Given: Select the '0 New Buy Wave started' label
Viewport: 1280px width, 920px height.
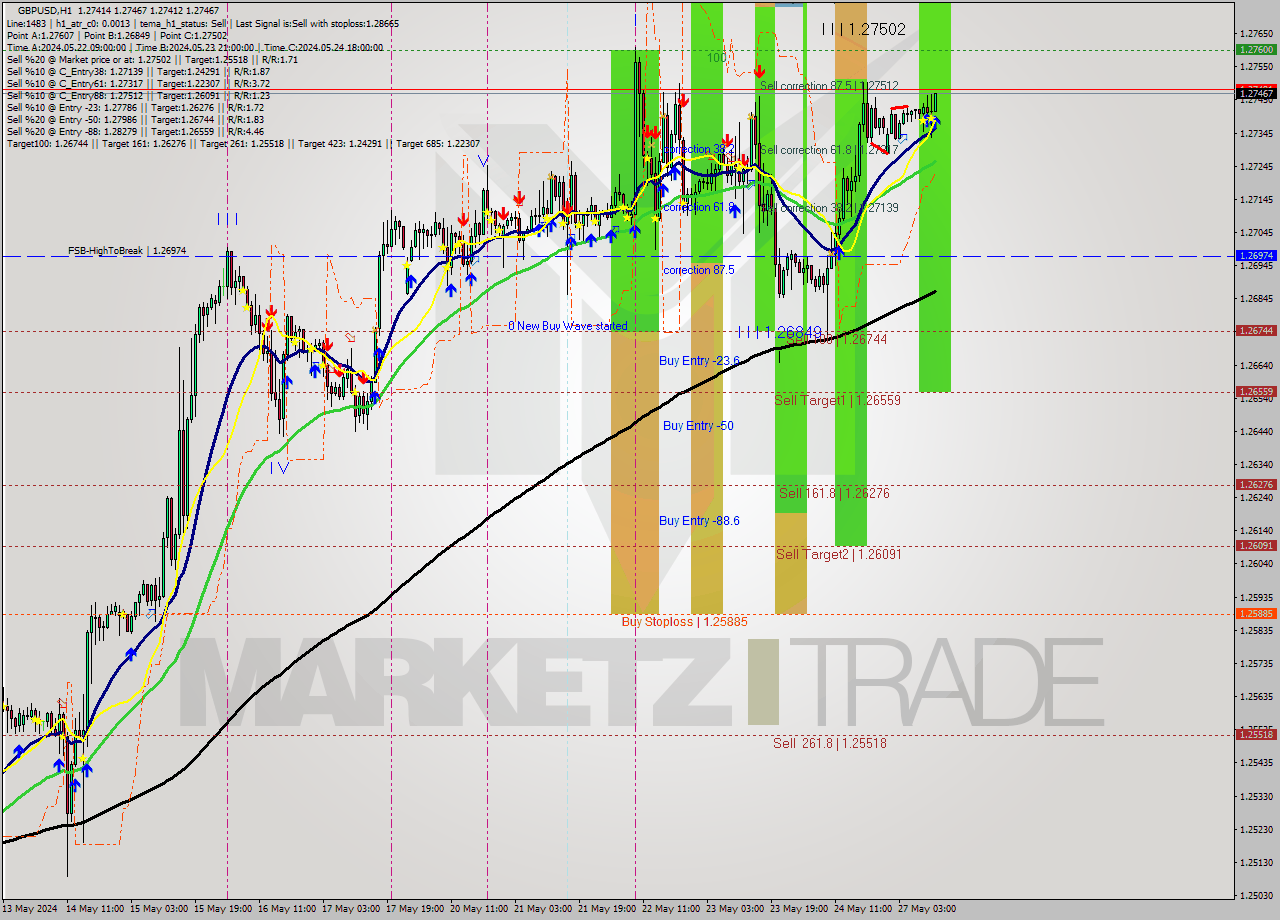Looking at the screenshot, I should (x=567, y=326).
